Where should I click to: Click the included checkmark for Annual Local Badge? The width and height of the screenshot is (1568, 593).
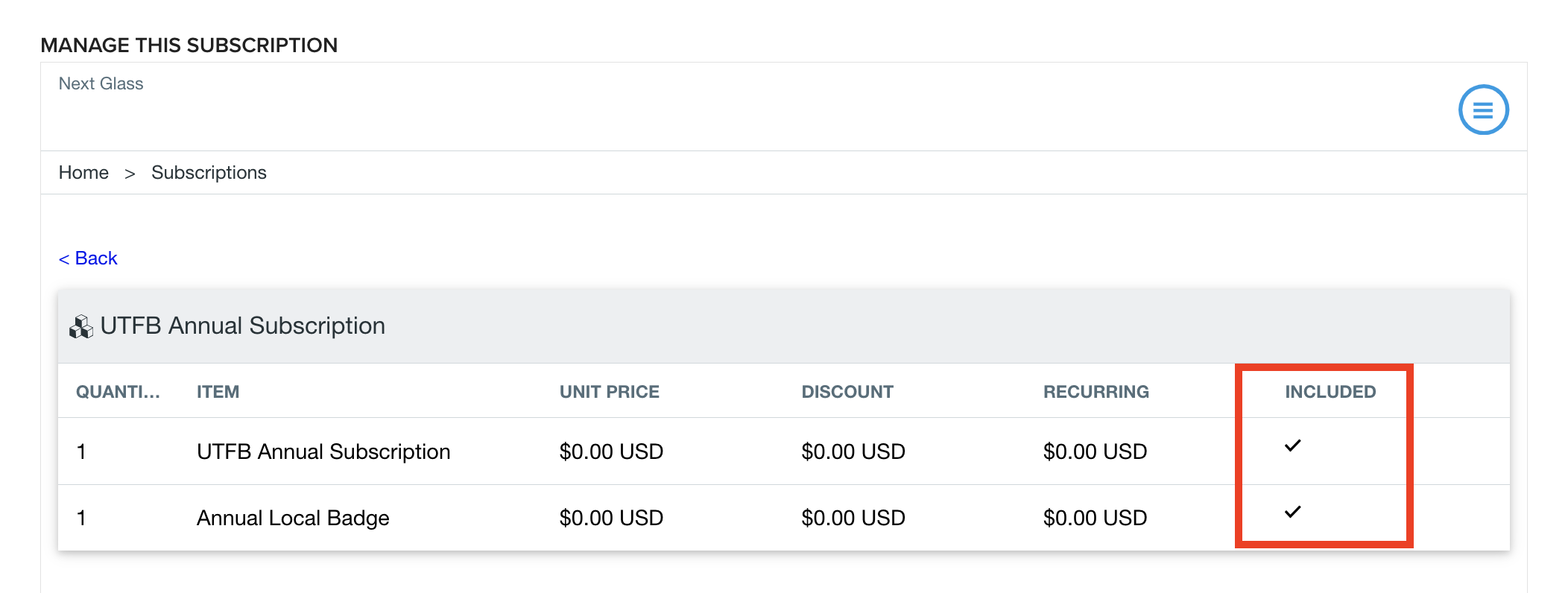tap(1293, 512)
